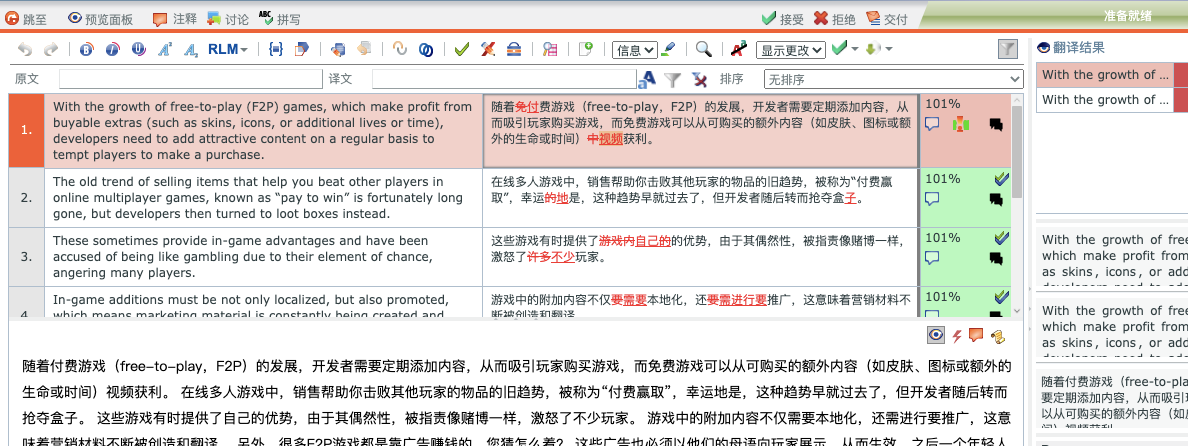The width and height of the screenshot is (1188, 446).
Task: Apply superscript formatting
Action: [x=164, y=49]
